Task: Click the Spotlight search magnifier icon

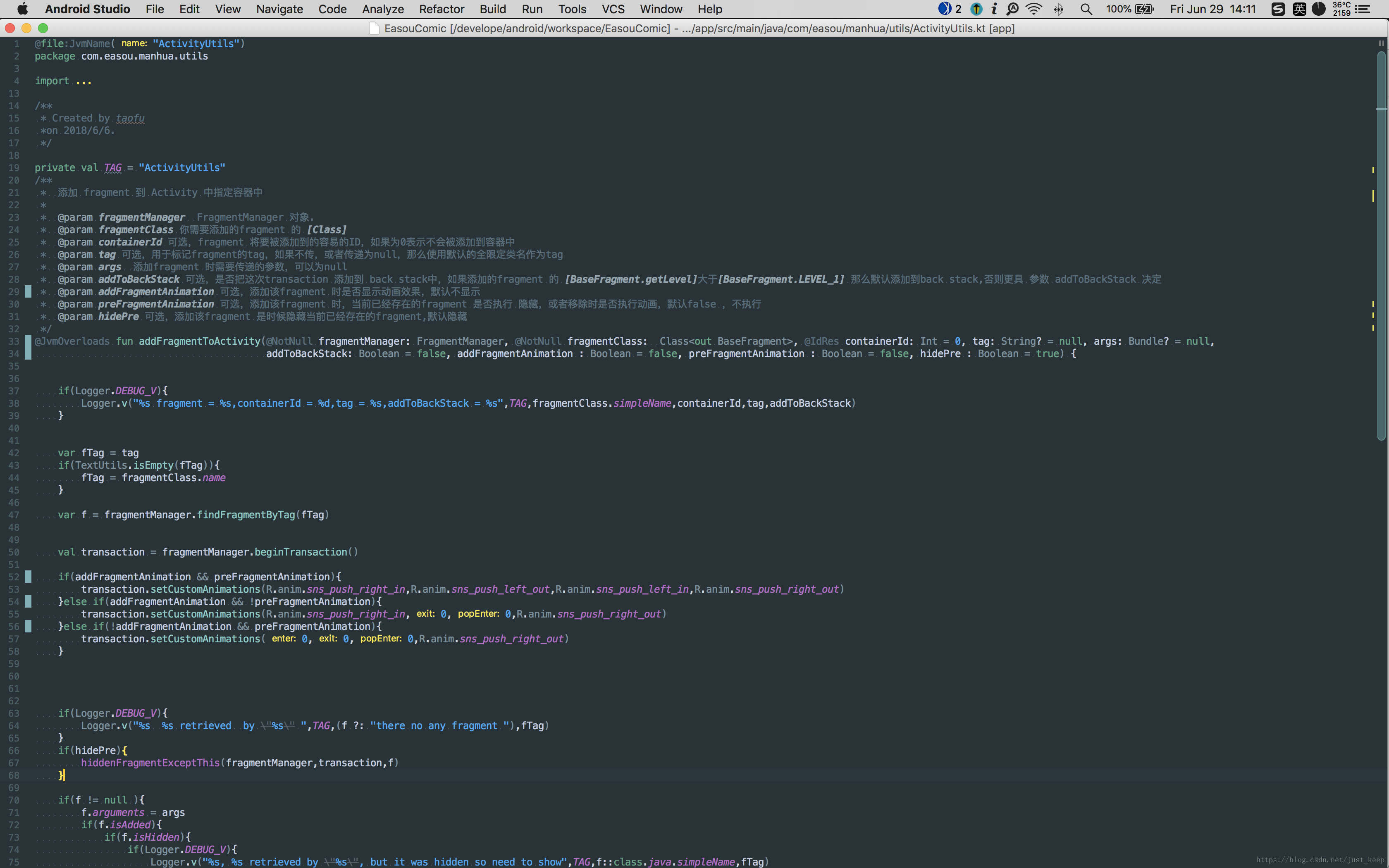Action: coord(1086,9)
